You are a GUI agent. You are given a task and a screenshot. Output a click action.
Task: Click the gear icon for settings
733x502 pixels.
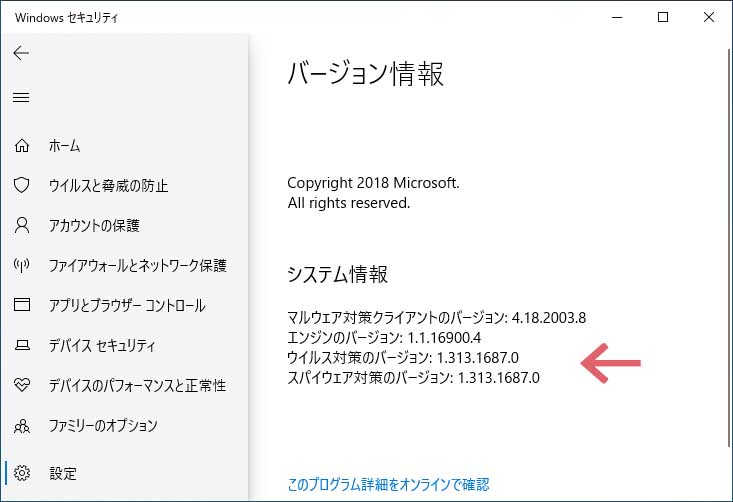pos(22,473)
